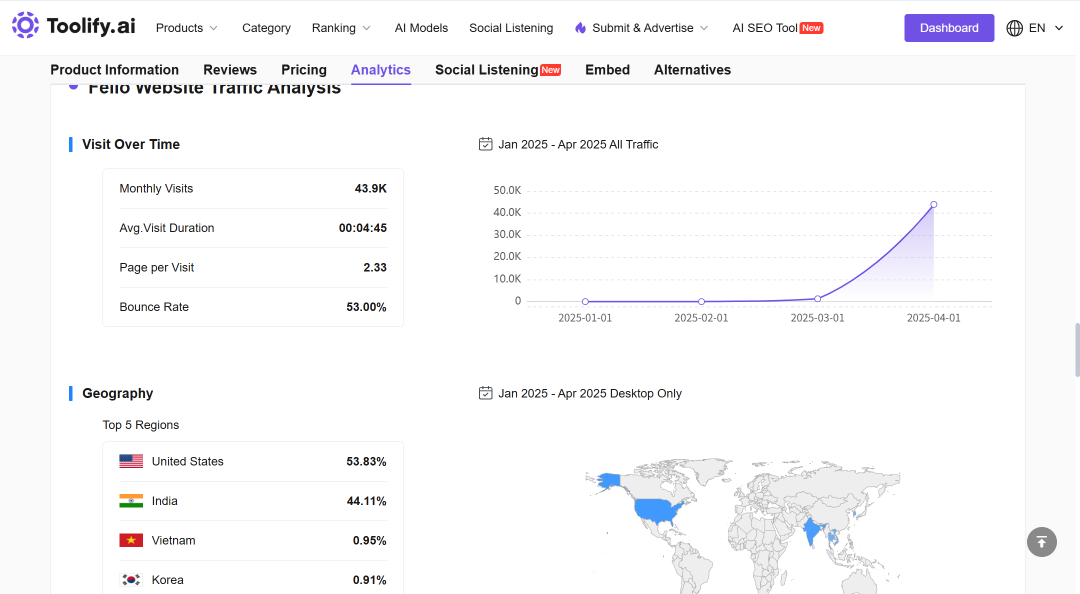Click the flame icon beside Submit & Advertise

[581, 28]
